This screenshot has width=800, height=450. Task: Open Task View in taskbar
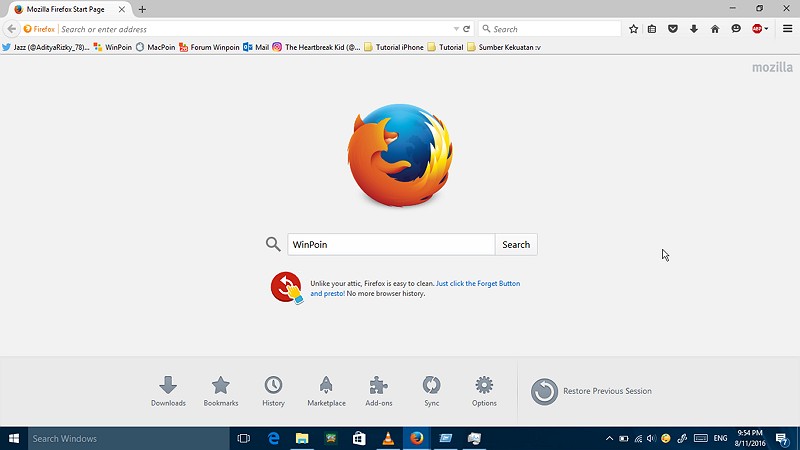(x=244, y=438)
